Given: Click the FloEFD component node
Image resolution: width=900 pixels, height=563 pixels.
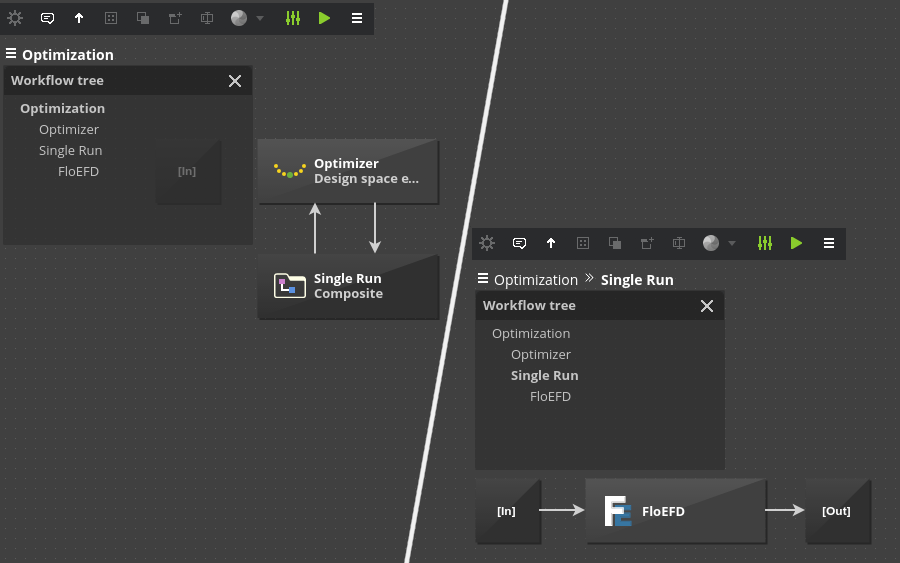Looking at the screenshot, I should 676,511.
